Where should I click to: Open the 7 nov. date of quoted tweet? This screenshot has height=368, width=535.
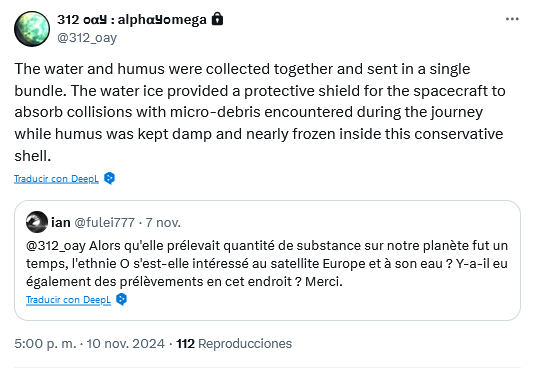[x=163, y=222]
